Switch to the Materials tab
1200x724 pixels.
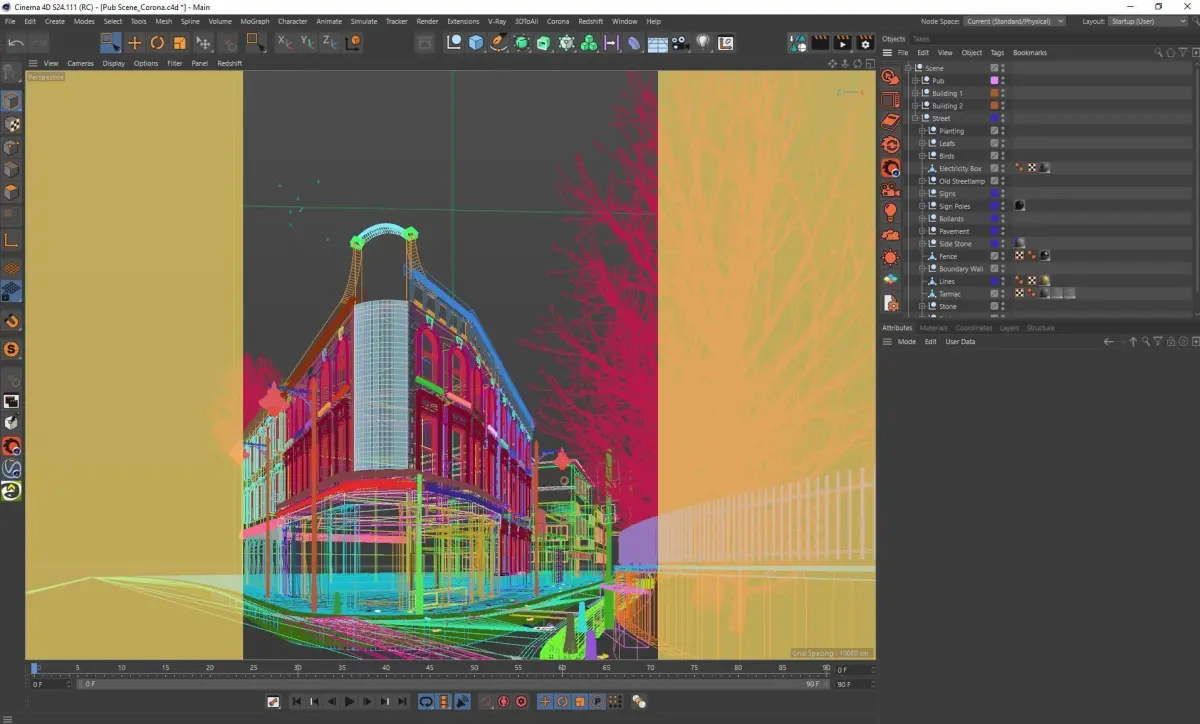pos(933,328)
